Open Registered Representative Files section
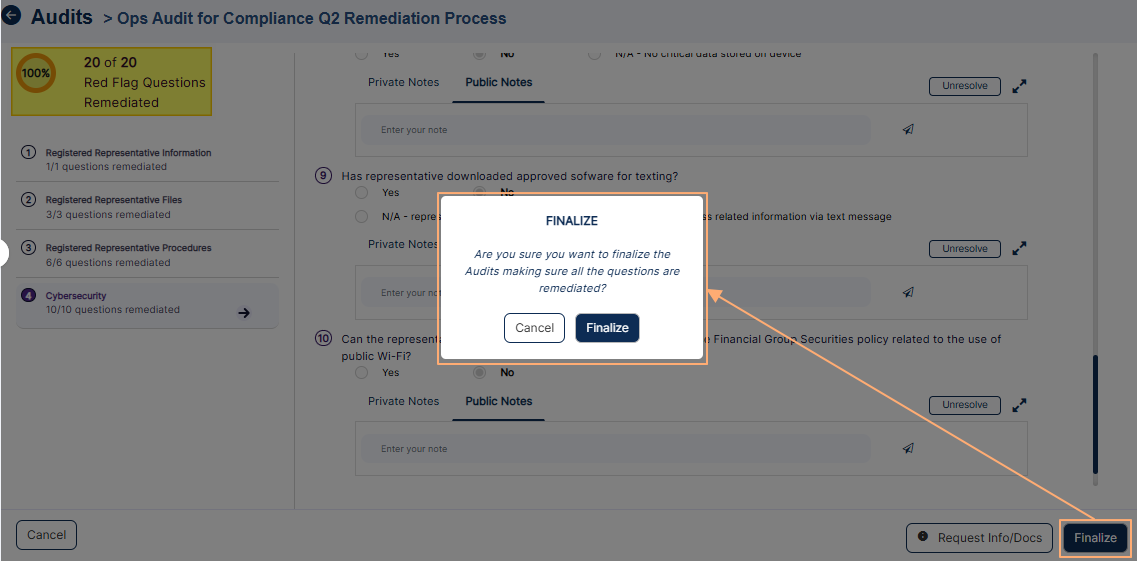Image resolution: width=1137 pixels, height=561 pixels. click(x=113, y=200)
